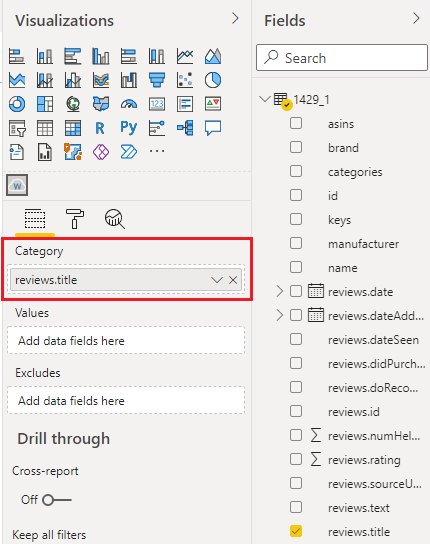The image size is (430, 544).
Task: Select the Gauge visualization icon
Action: tap(129, 104)
